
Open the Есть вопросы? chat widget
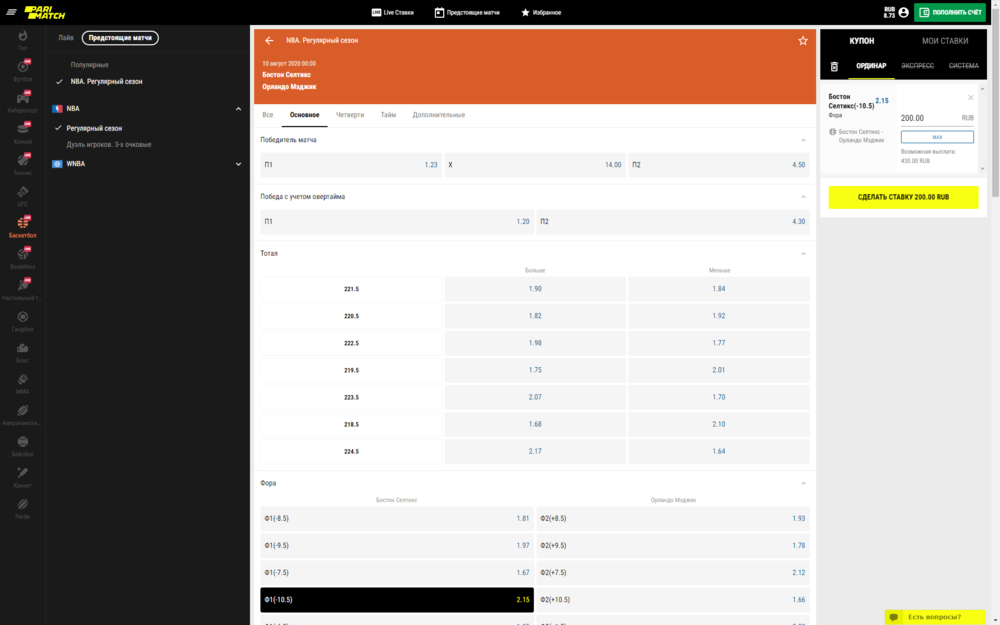click(935, 617)
